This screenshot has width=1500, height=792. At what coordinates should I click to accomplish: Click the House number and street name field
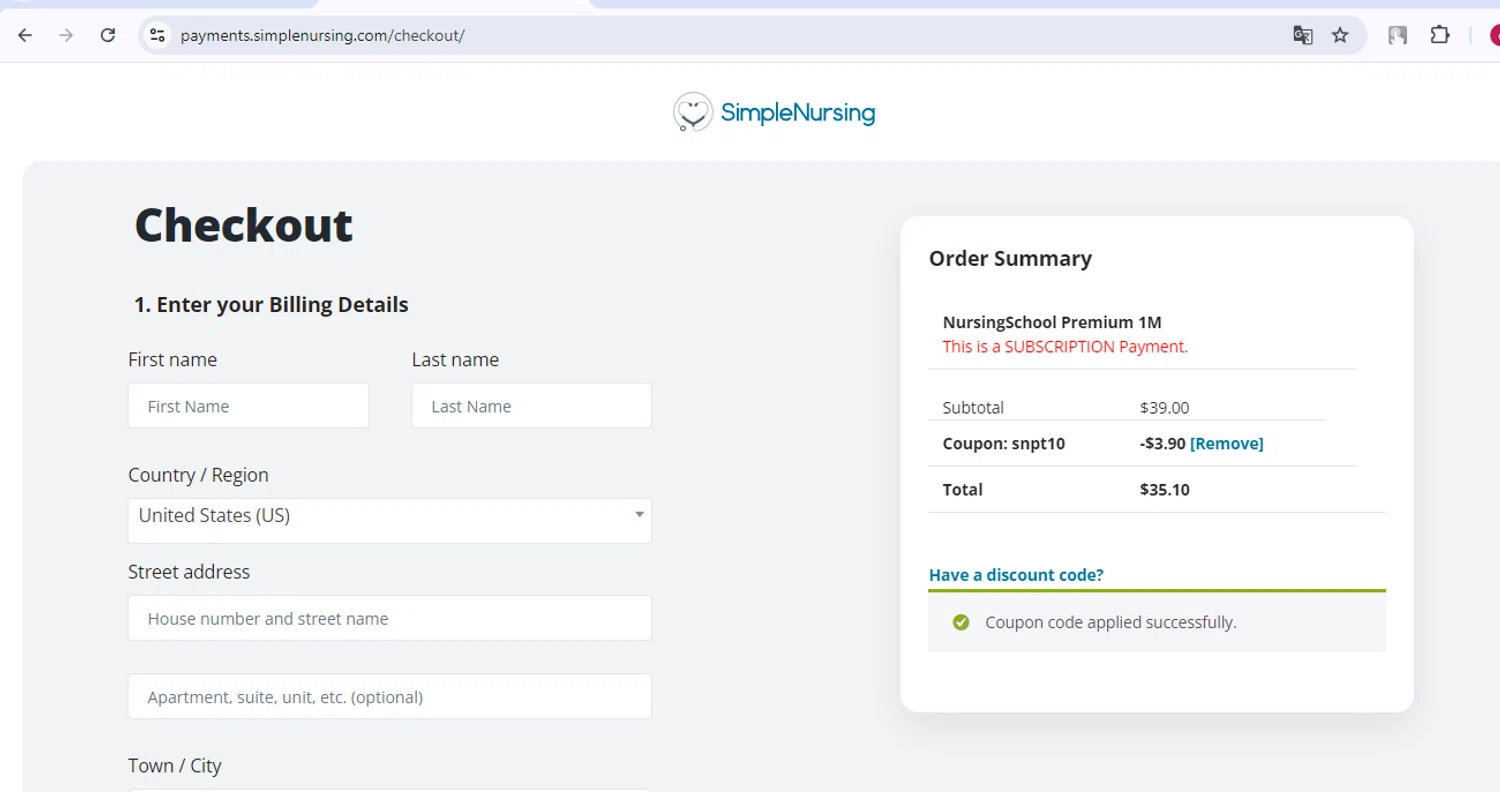[390, 618]
